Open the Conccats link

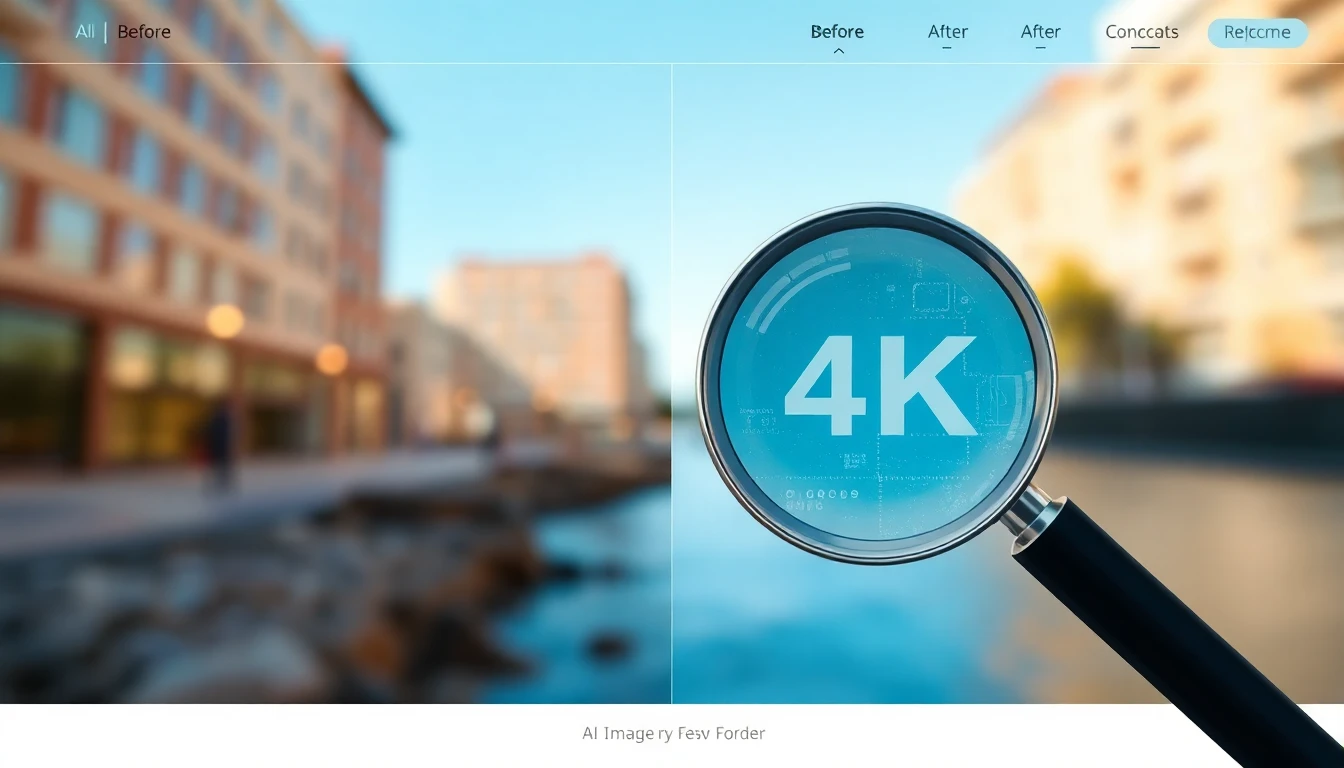(1141, 32)
